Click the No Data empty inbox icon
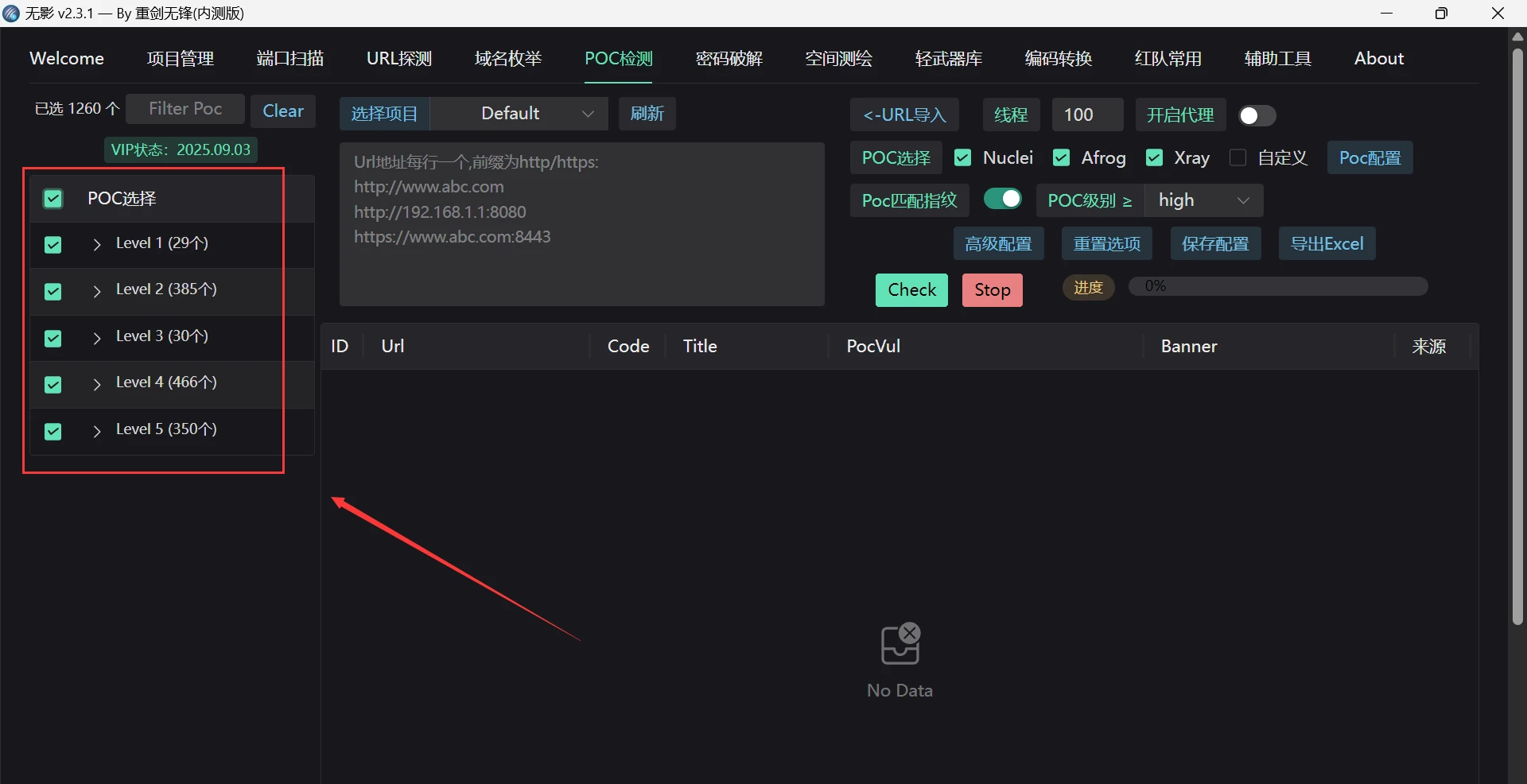This screenshot has height=784, width=1527. (899, 644)
